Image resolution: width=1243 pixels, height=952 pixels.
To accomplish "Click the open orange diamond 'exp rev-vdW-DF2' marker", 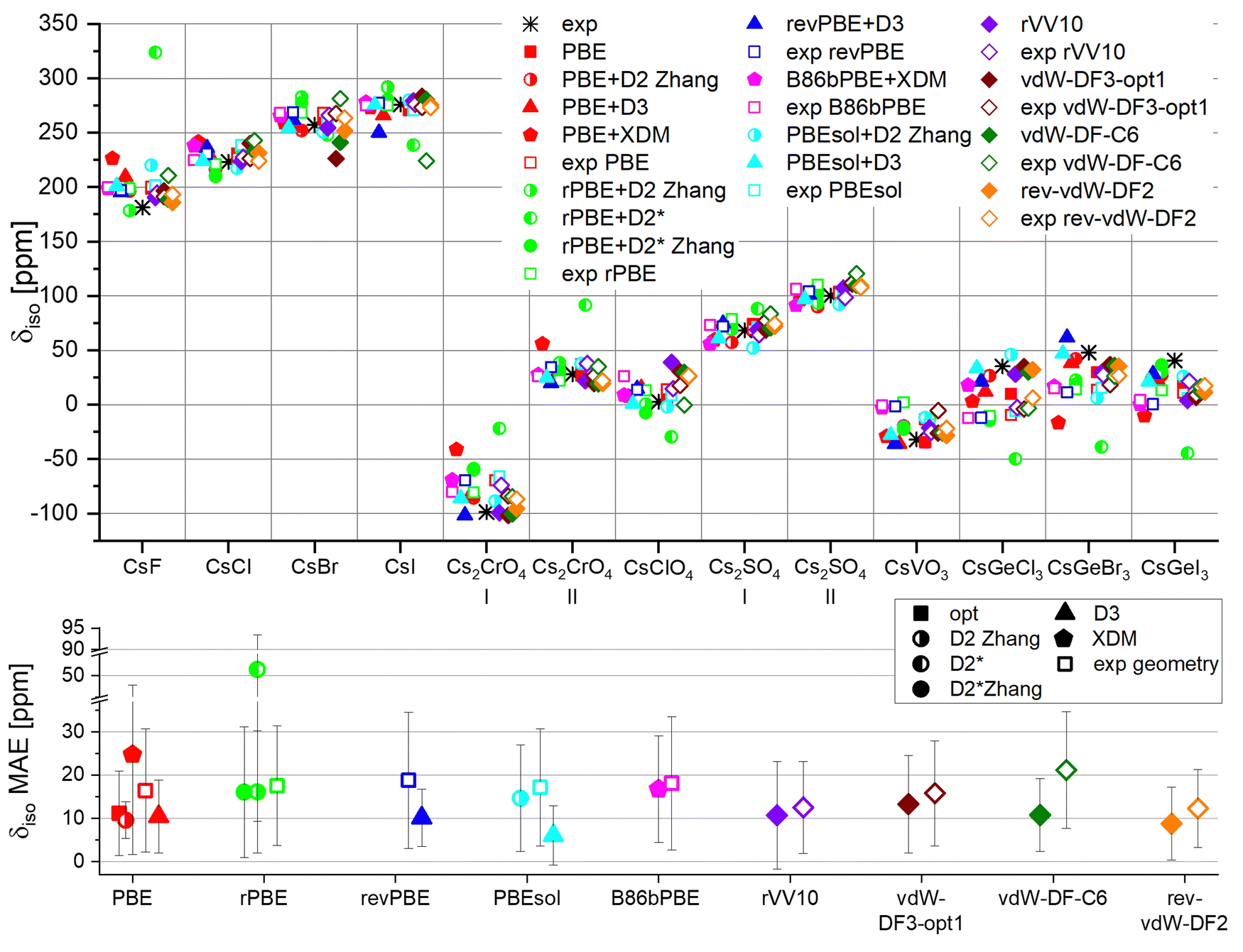I will coord(989,218).
